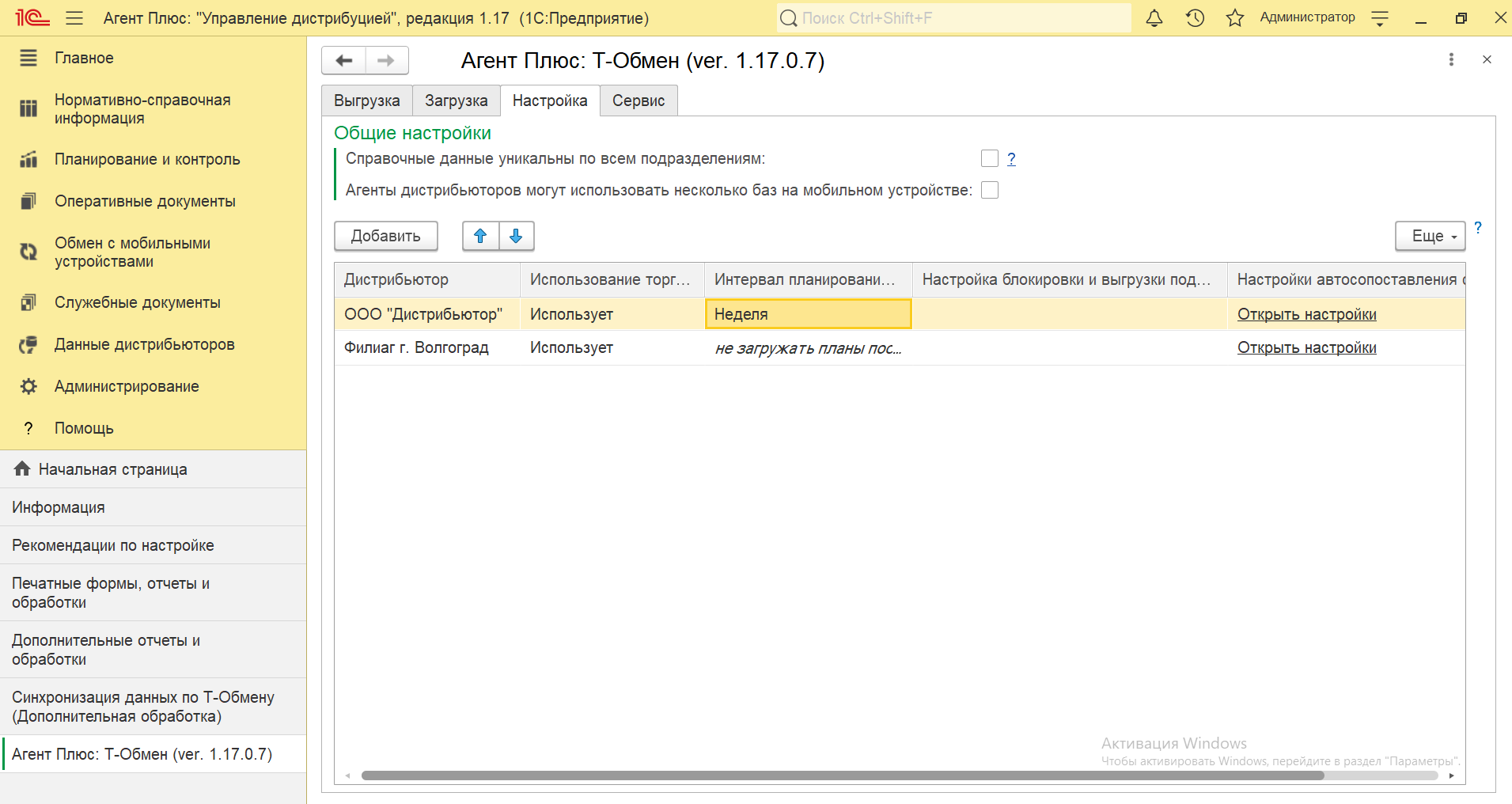Switch to Сервис tab
Screen dimensions: 1512x804
tap(639, 100)
